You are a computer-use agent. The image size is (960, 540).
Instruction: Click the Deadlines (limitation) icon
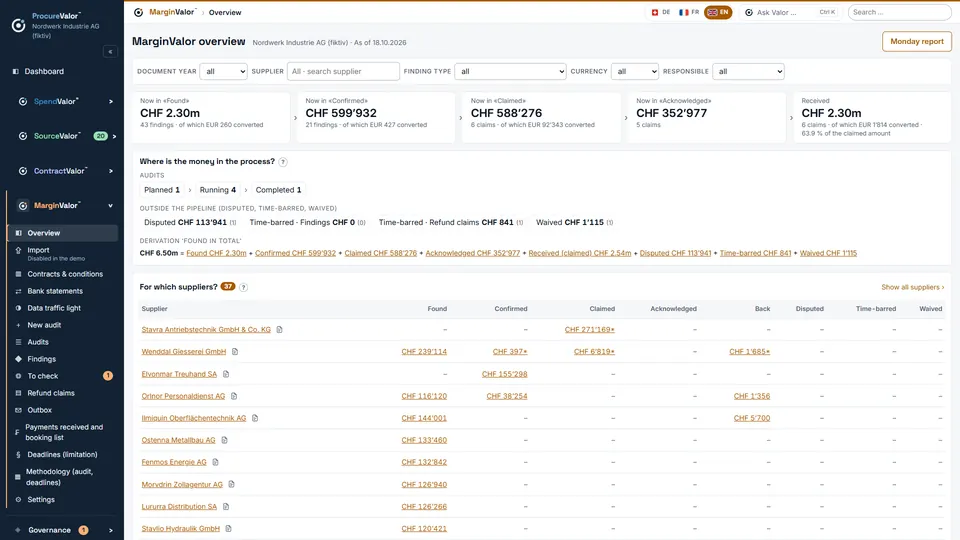click(18, 455)
